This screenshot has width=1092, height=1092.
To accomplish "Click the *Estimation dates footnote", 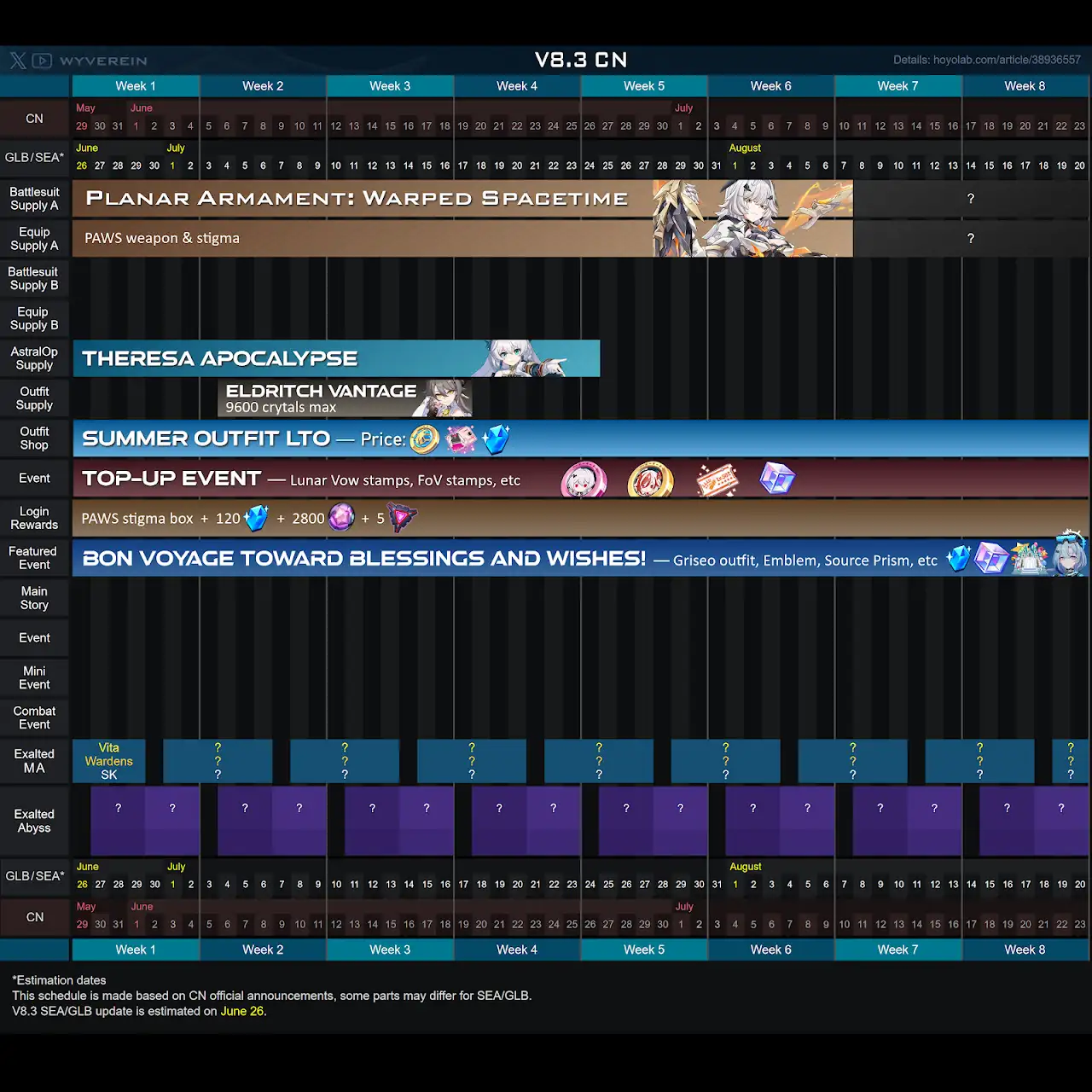I will pos(59,980).
